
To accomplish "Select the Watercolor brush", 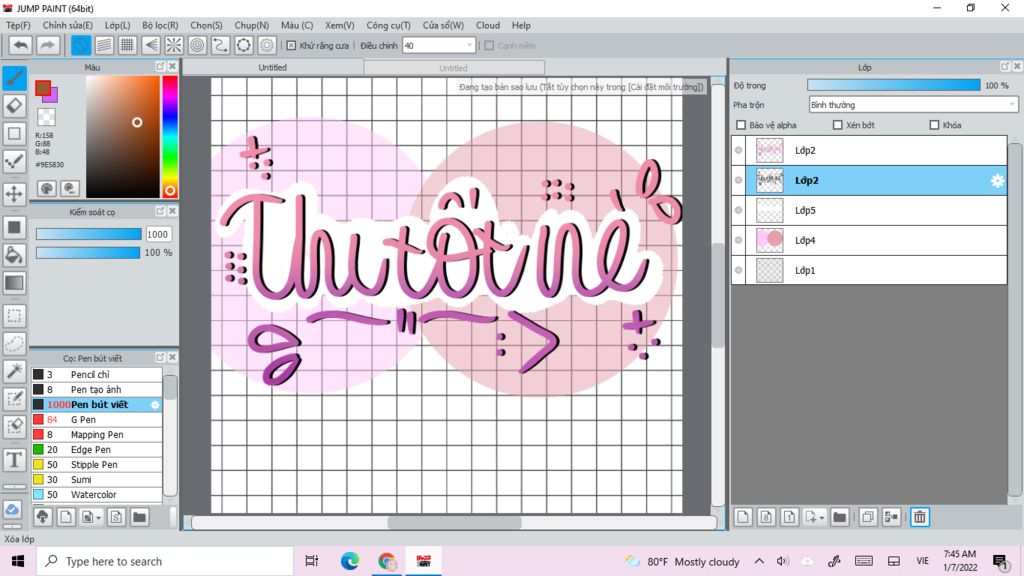I will [93, 495].
